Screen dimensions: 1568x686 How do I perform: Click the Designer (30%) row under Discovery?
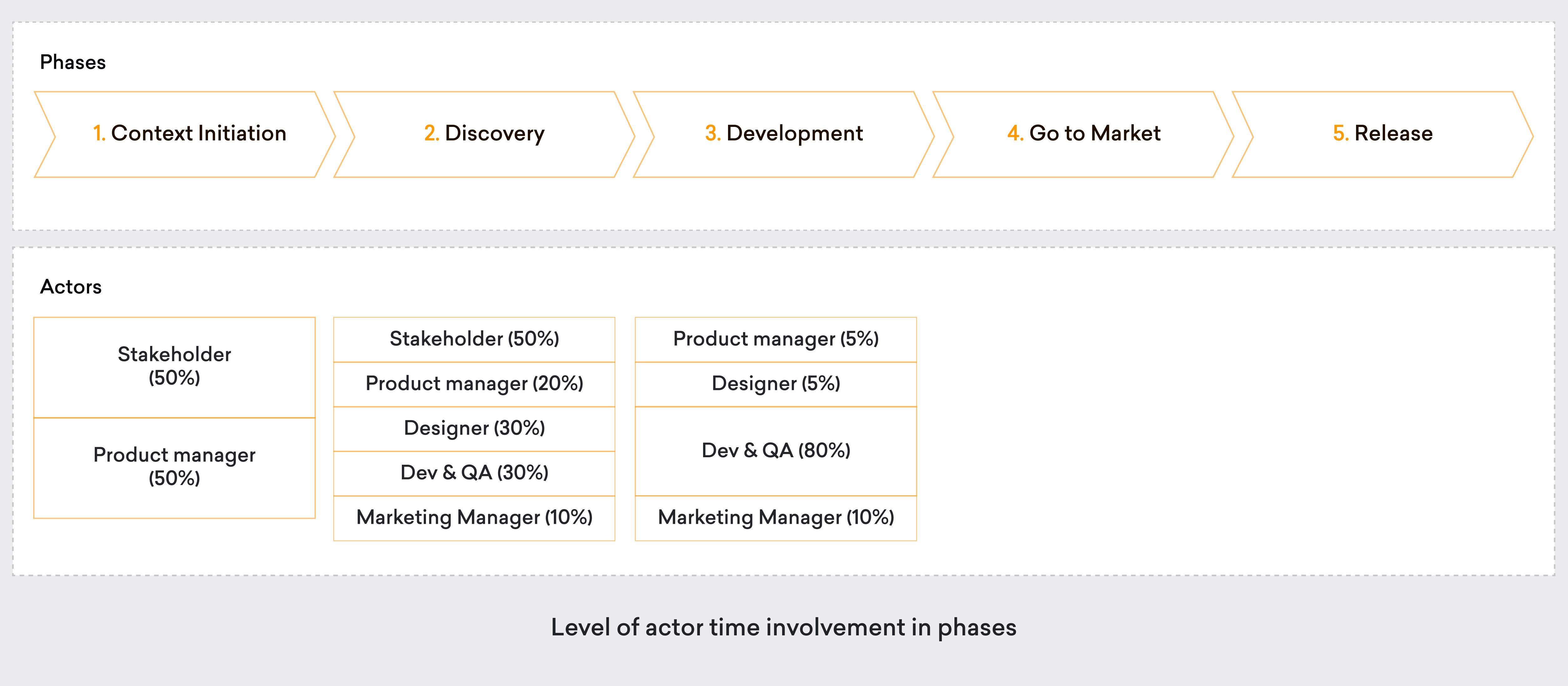click(x=475, y=429)
